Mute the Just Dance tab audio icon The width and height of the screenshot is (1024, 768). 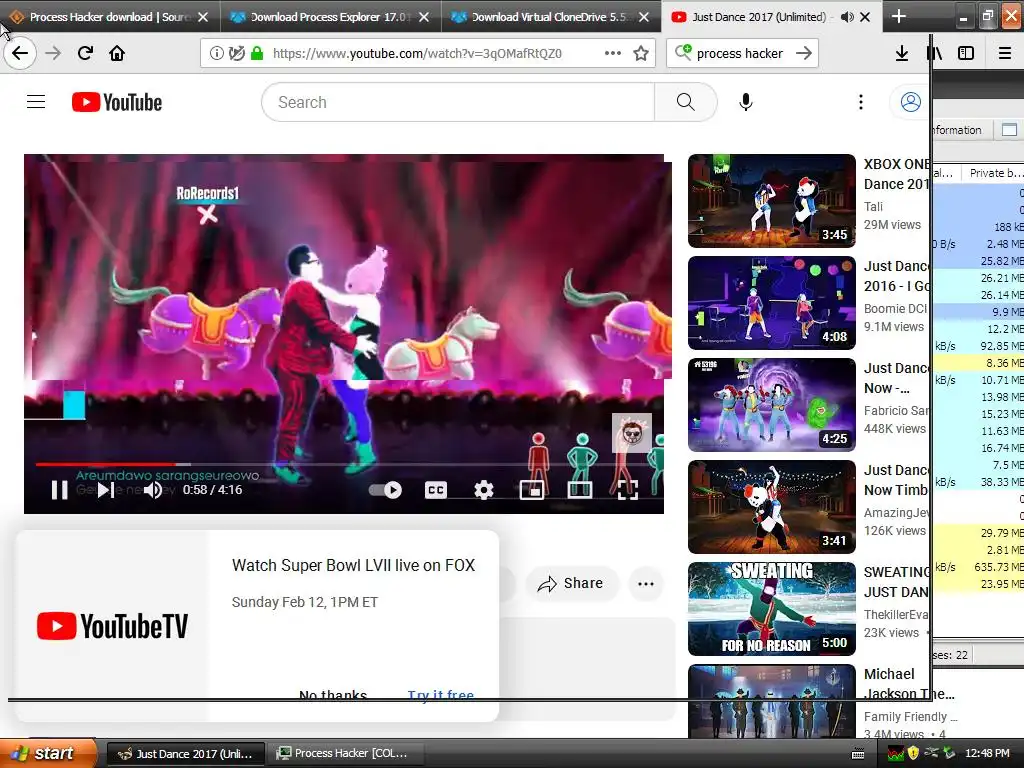(x=847, y=17)
